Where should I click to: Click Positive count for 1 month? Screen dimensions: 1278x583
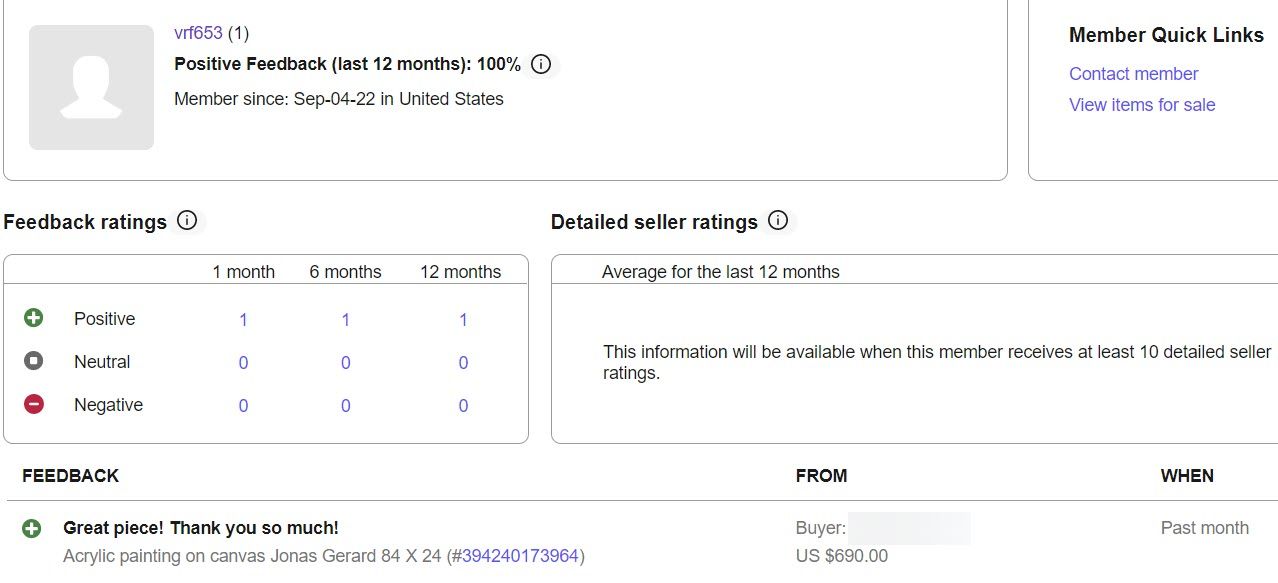243,320
